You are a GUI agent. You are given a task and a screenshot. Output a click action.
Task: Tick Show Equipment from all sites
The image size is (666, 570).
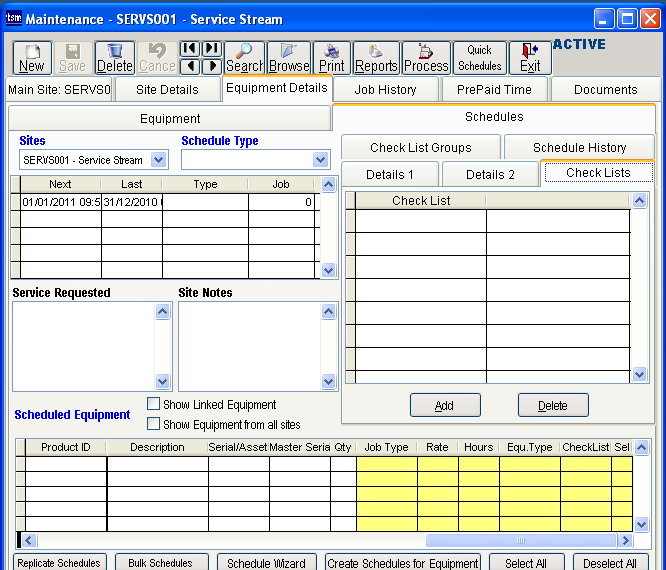[x=154, y=424]
